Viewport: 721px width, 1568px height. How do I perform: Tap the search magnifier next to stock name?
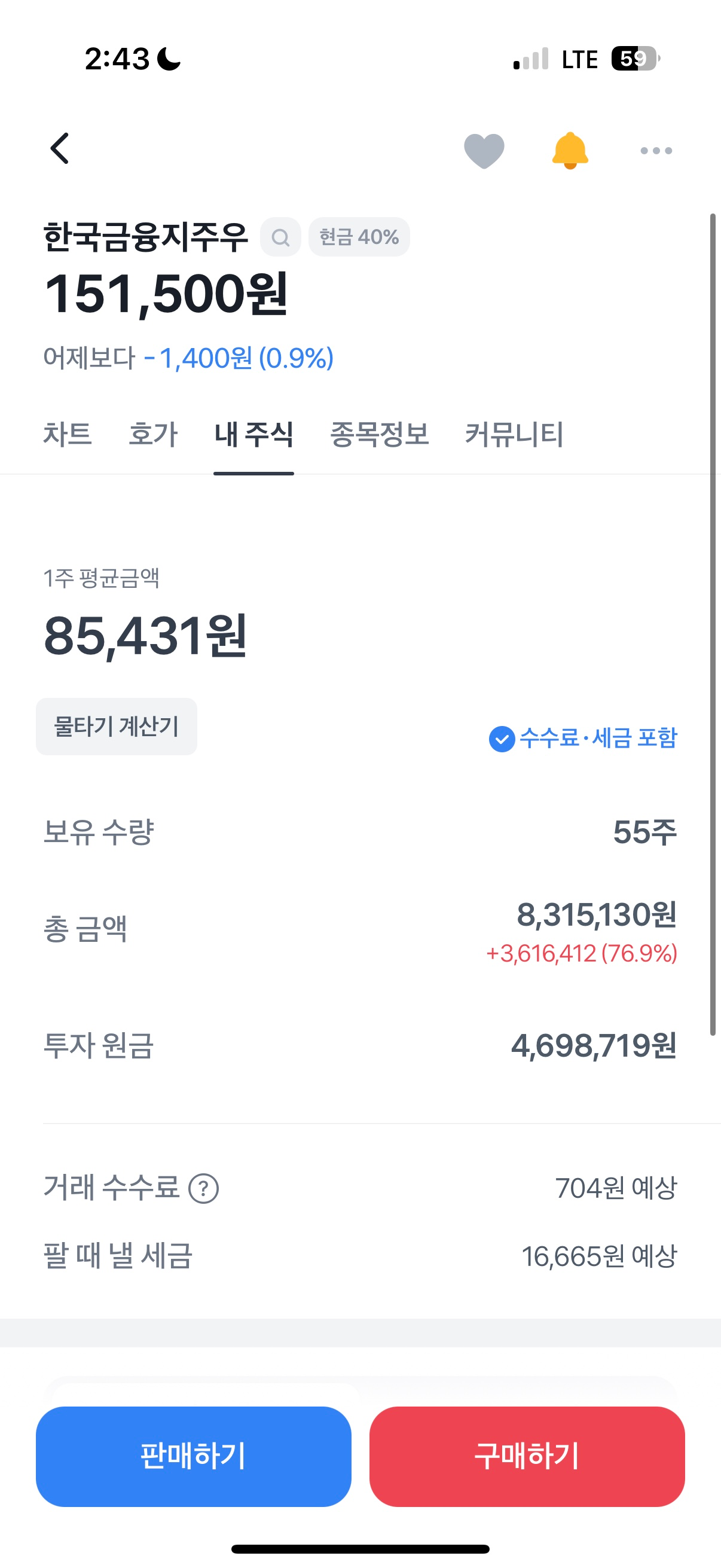tap(280, 237)
